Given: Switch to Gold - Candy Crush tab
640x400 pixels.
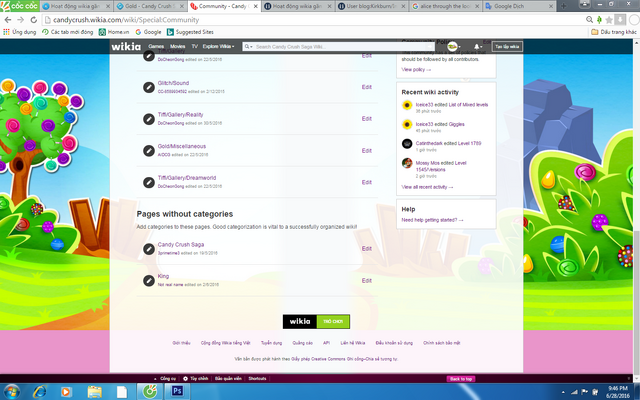Looking at the screenshot, I should (149, 6).
